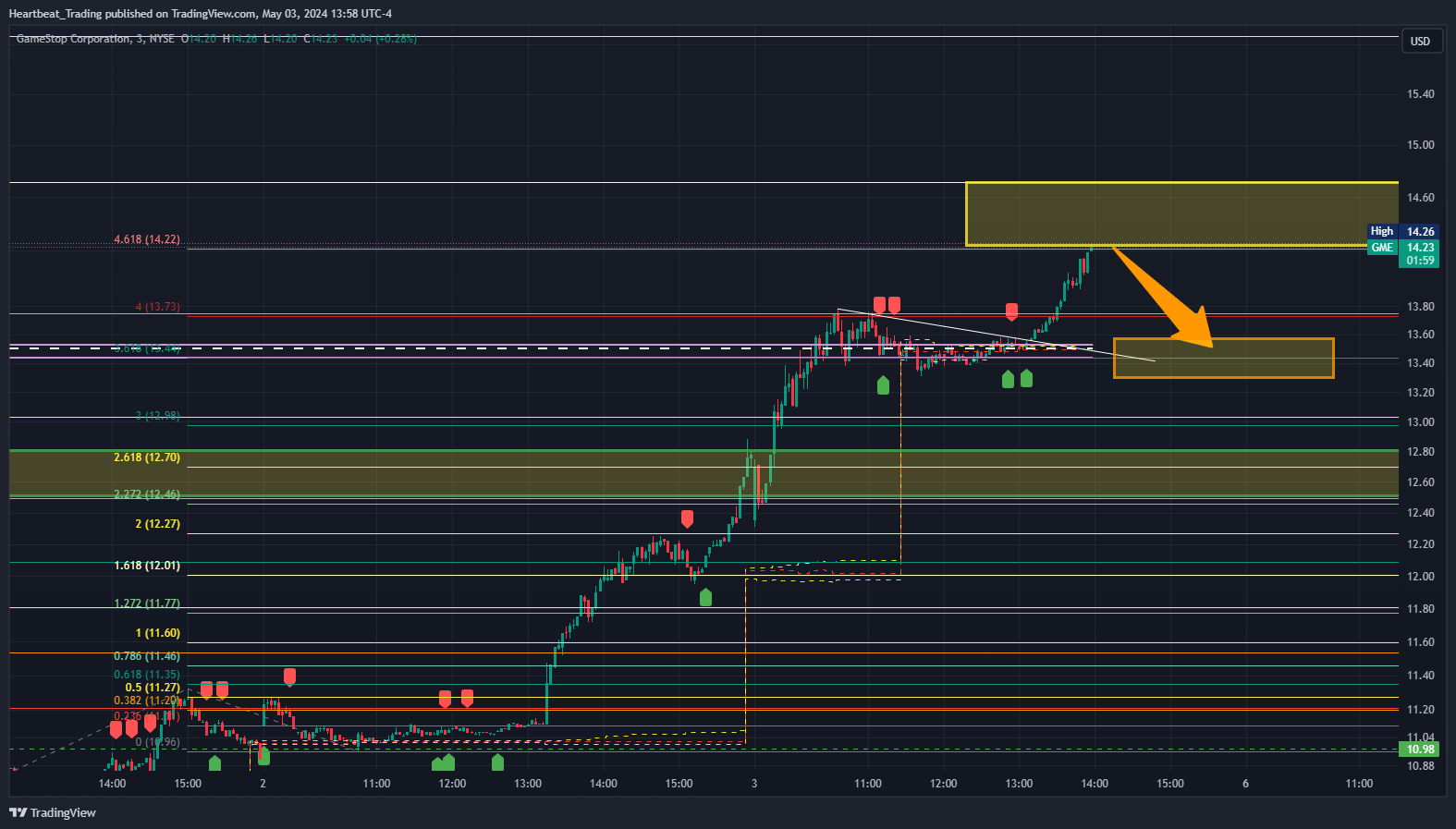
Task: Click the 0.786 (11.46) Fibonacci label
Action: (147, 656)
